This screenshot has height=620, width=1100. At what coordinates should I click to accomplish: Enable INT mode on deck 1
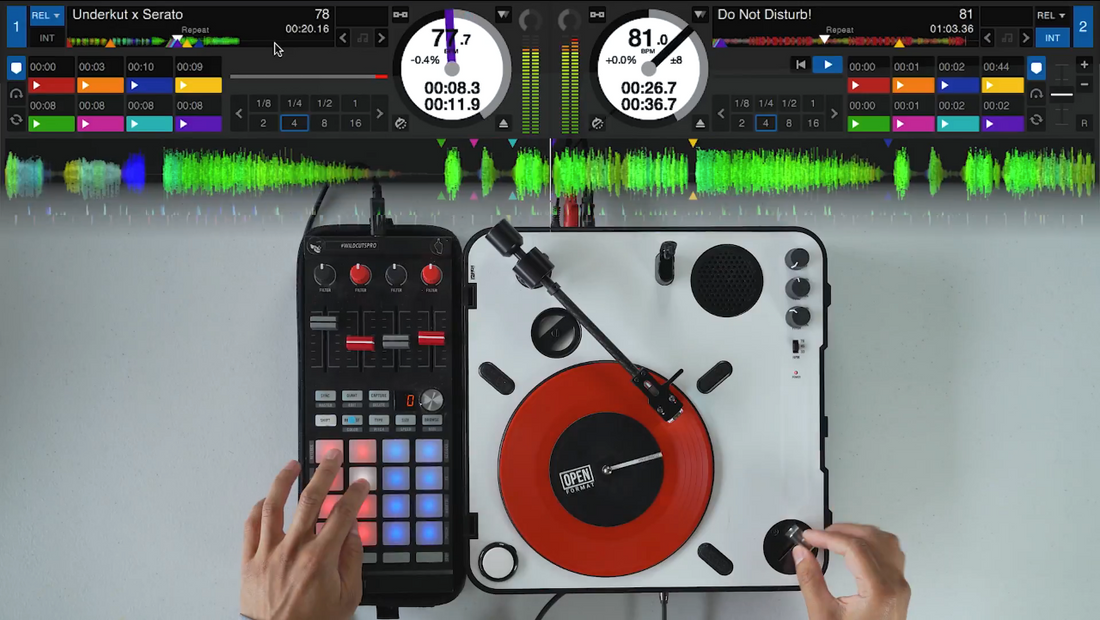coord(47,37)
